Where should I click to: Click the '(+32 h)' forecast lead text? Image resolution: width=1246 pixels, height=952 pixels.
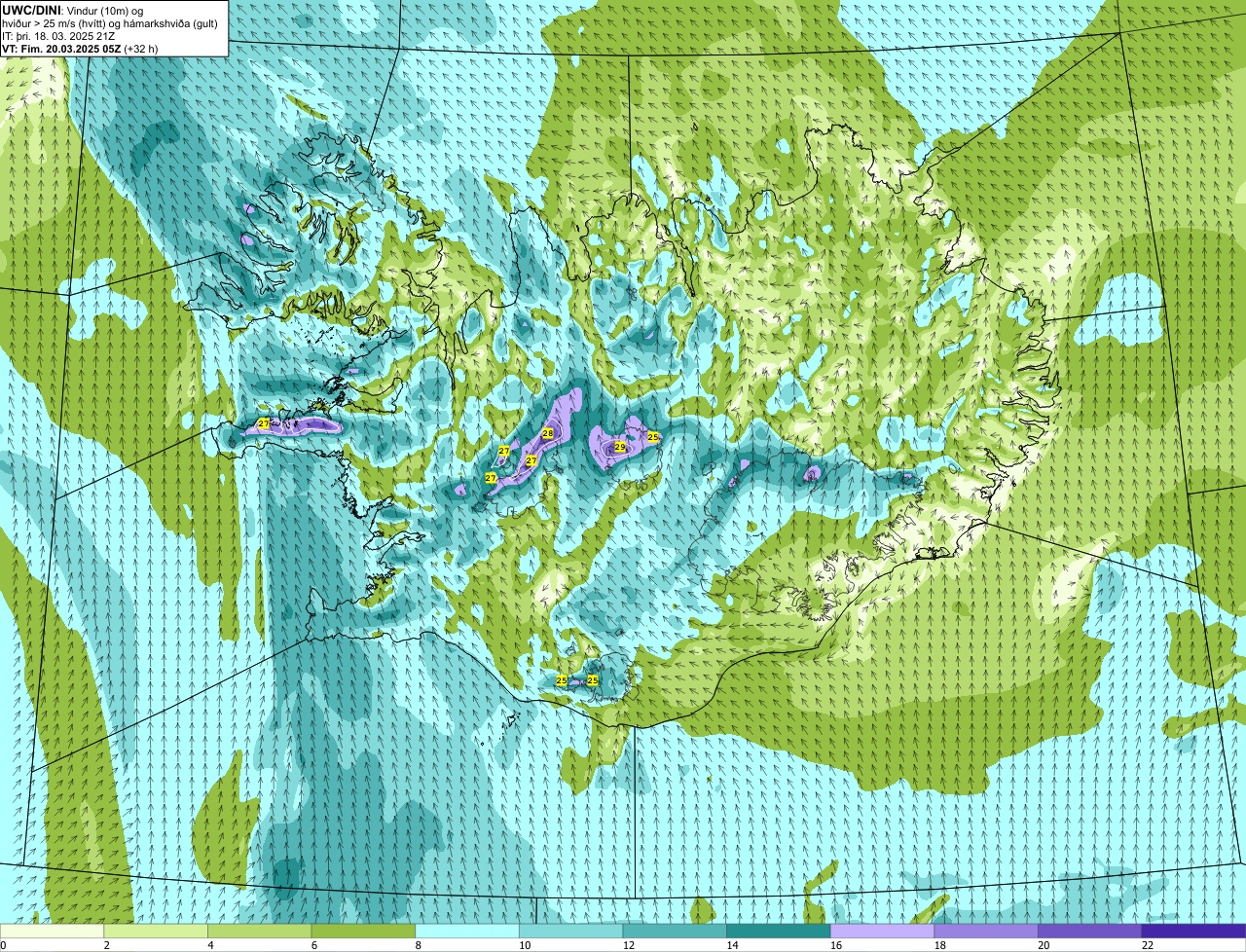tap(141, 49)
